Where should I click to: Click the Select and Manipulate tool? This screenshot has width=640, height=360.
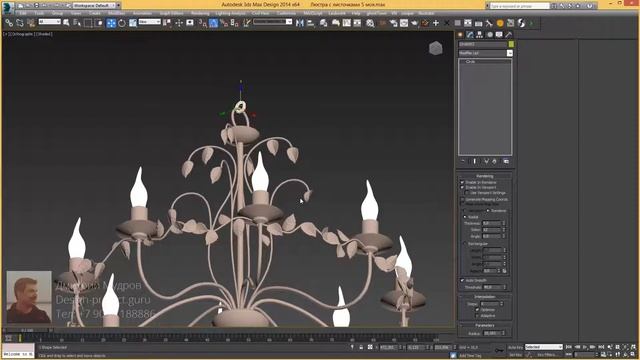[x=179, y=23]
